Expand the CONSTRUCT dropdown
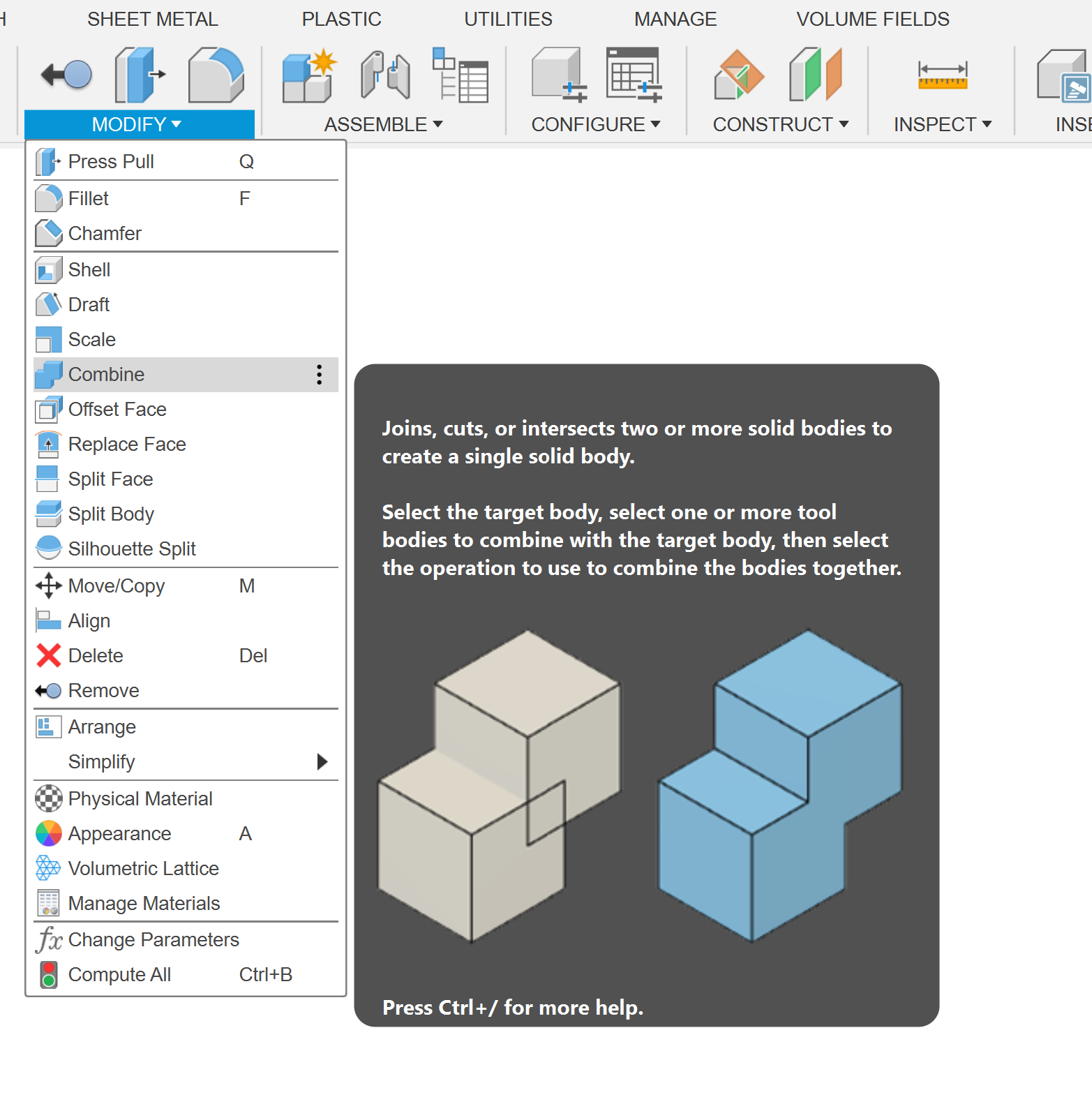The height and width of the screenshot is (1111, 1092). tap(781, 125)
